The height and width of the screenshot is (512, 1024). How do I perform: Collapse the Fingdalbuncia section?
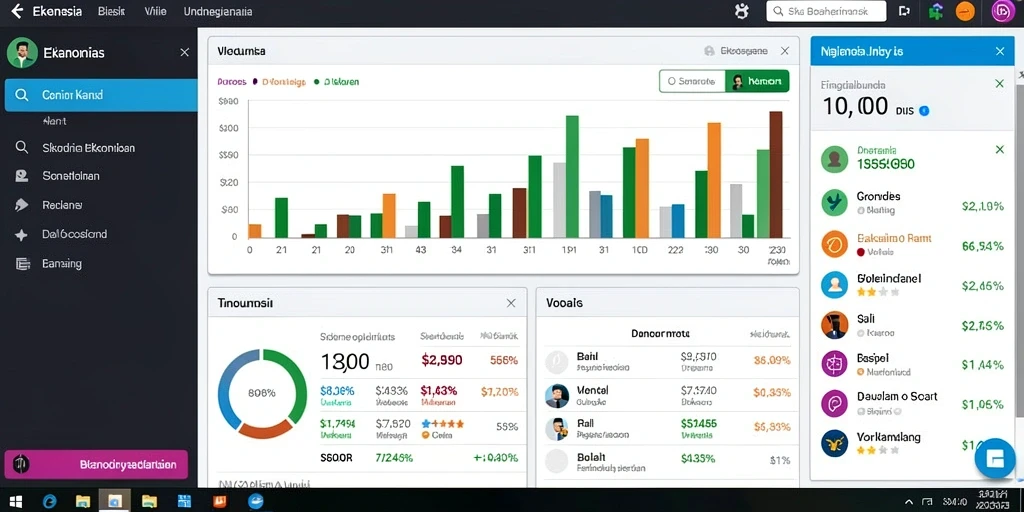999,84
